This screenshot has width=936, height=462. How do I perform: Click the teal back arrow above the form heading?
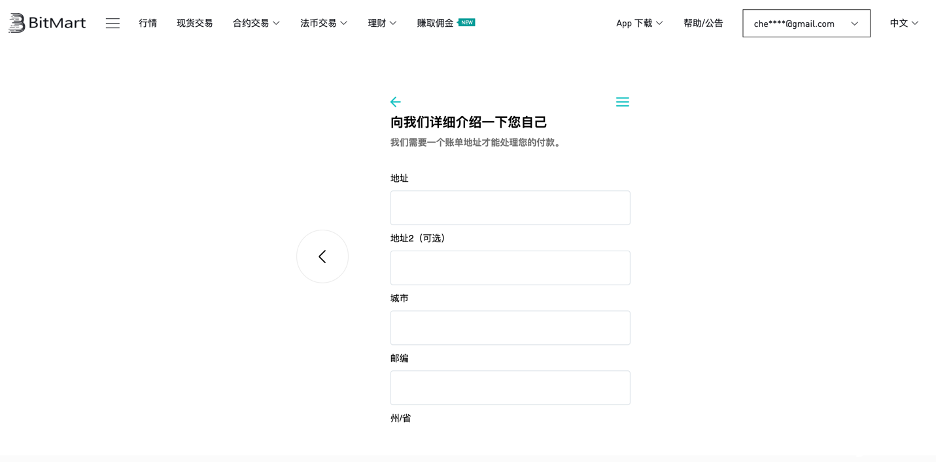[x=395, y=102]
